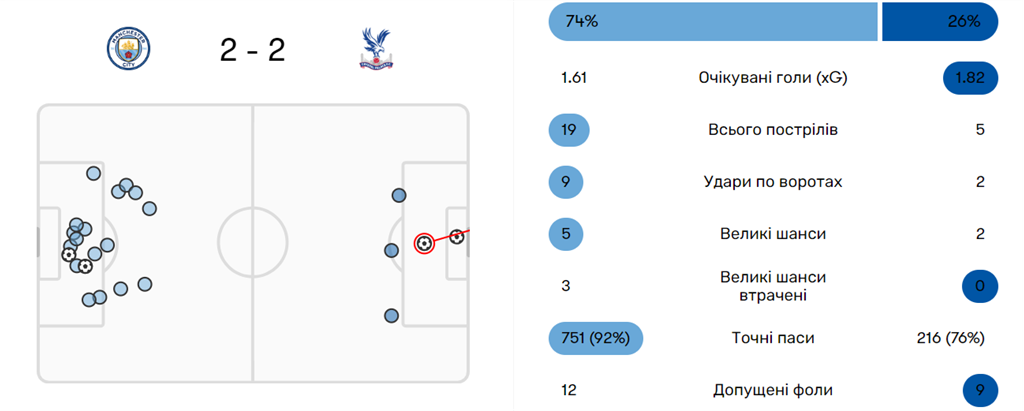The height and width of the screenshot is (411, 1024).
Task: Click the bottommost dark-blue shot marker on right
Action: [x=391, y=316]
